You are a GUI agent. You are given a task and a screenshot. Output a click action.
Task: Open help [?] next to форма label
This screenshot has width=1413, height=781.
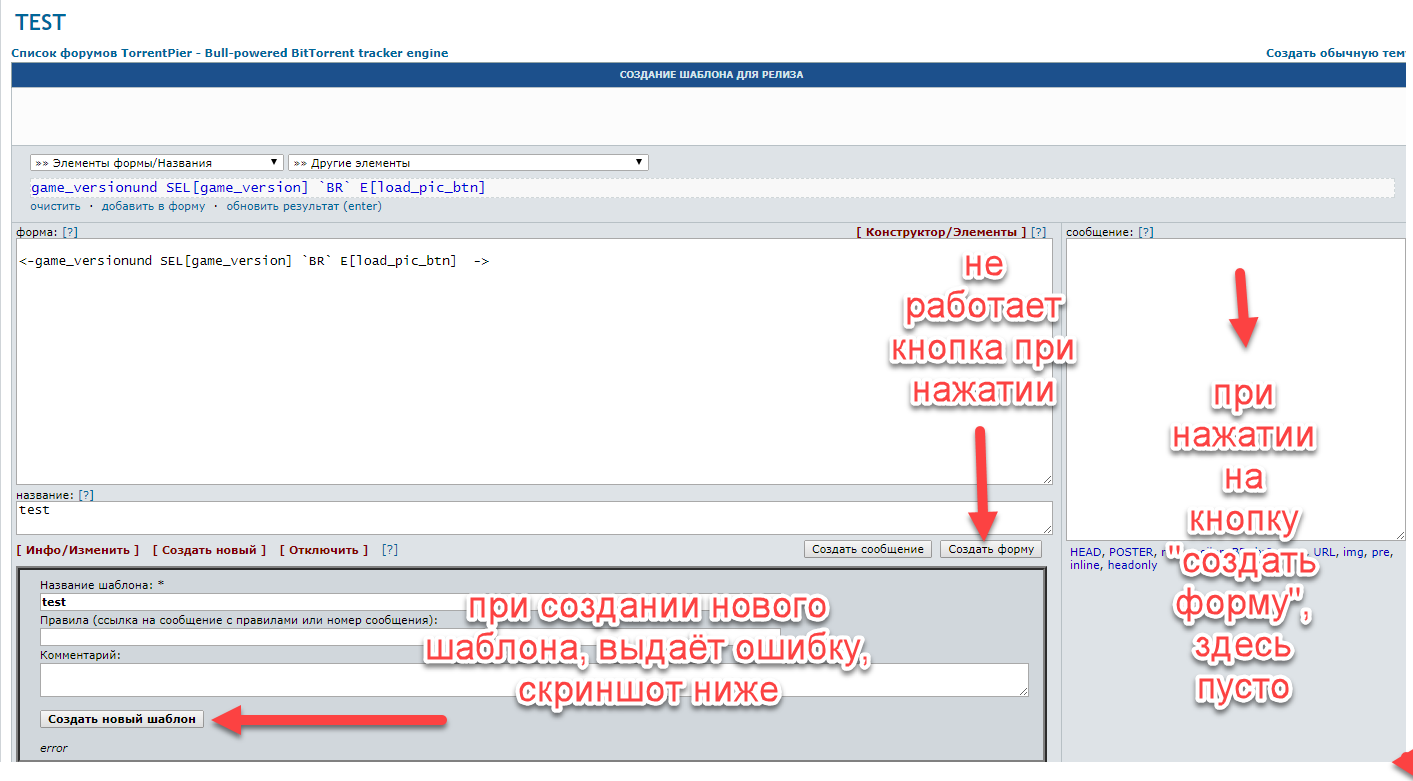pos(70,232)
